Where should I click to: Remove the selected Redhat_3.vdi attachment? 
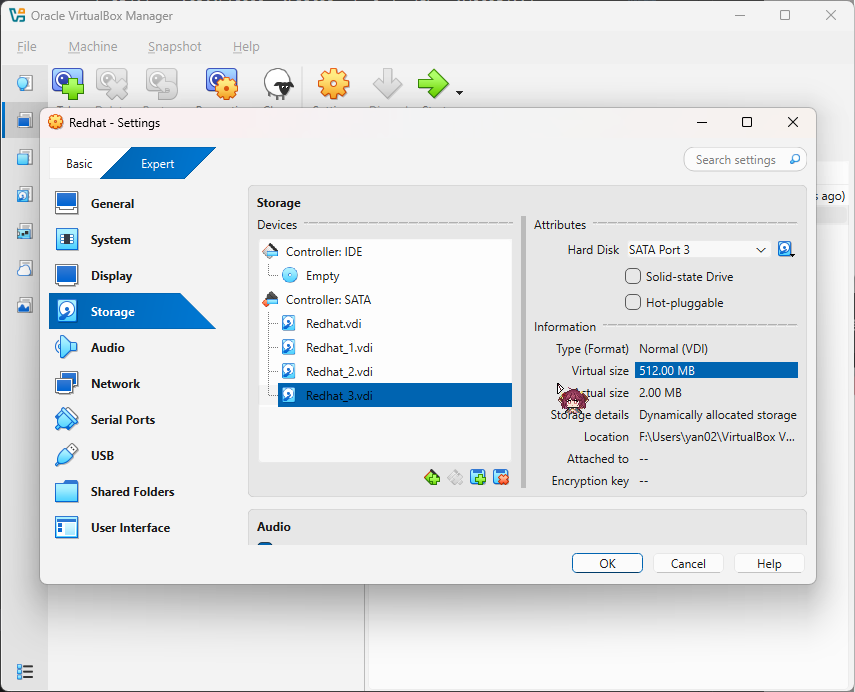click(501, 478)
